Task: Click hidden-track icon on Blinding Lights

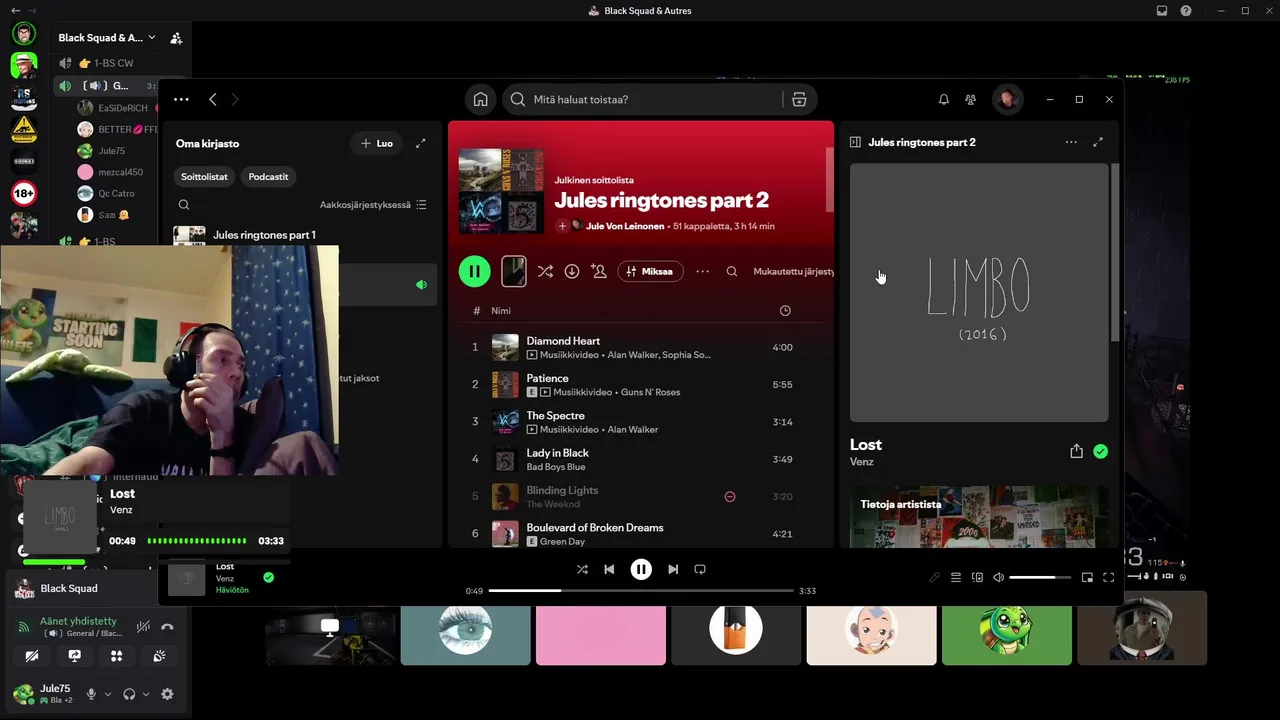Action: [730, 496]
